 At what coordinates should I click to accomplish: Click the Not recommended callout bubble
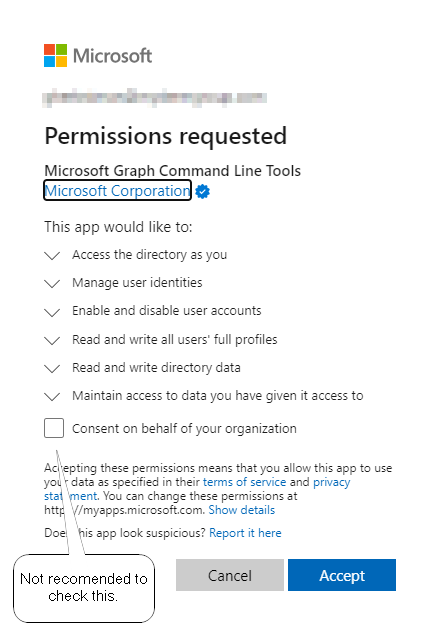84,588
